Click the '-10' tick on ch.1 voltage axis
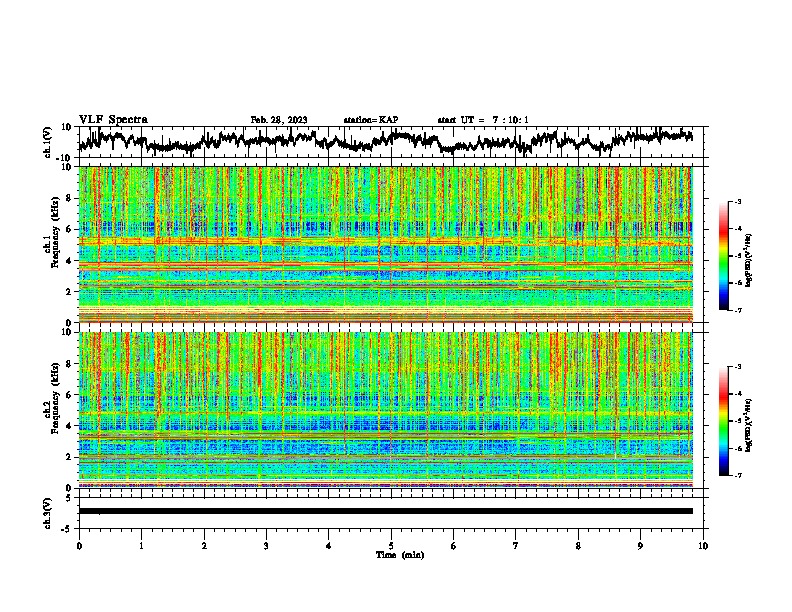 [65, 158]
